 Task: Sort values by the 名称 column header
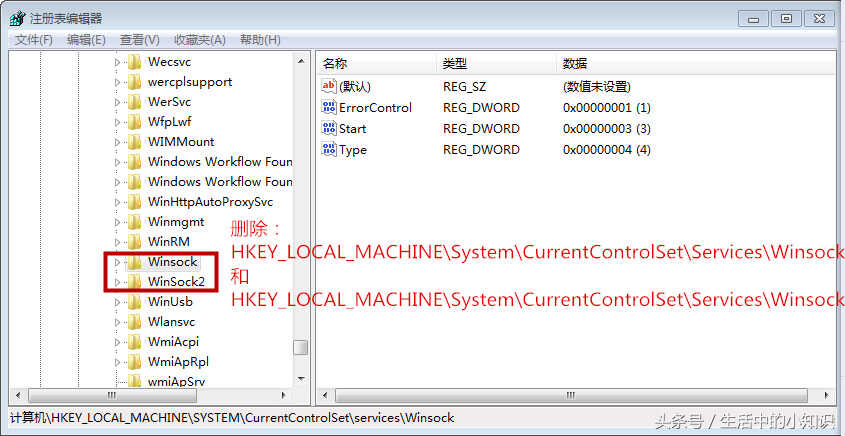click(x=377, y=64)
